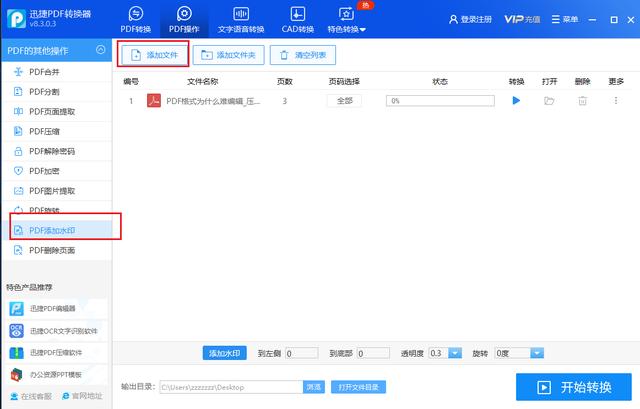
Task: Open the 透明度 0.3 dropdown
Action: coord(445,353)
